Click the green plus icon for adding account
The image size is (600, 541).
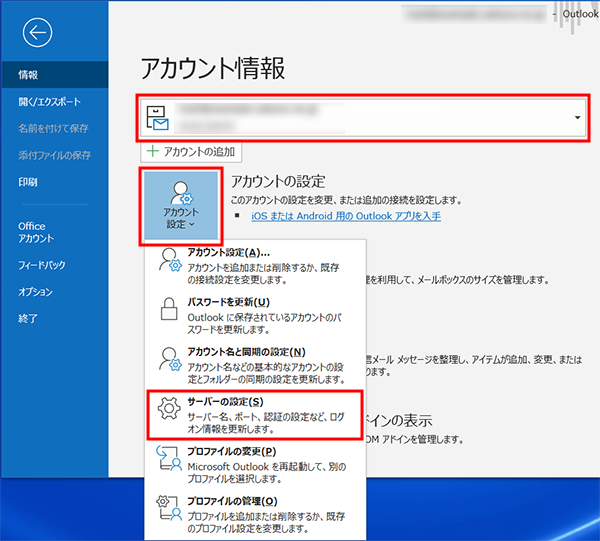point(152,151)
